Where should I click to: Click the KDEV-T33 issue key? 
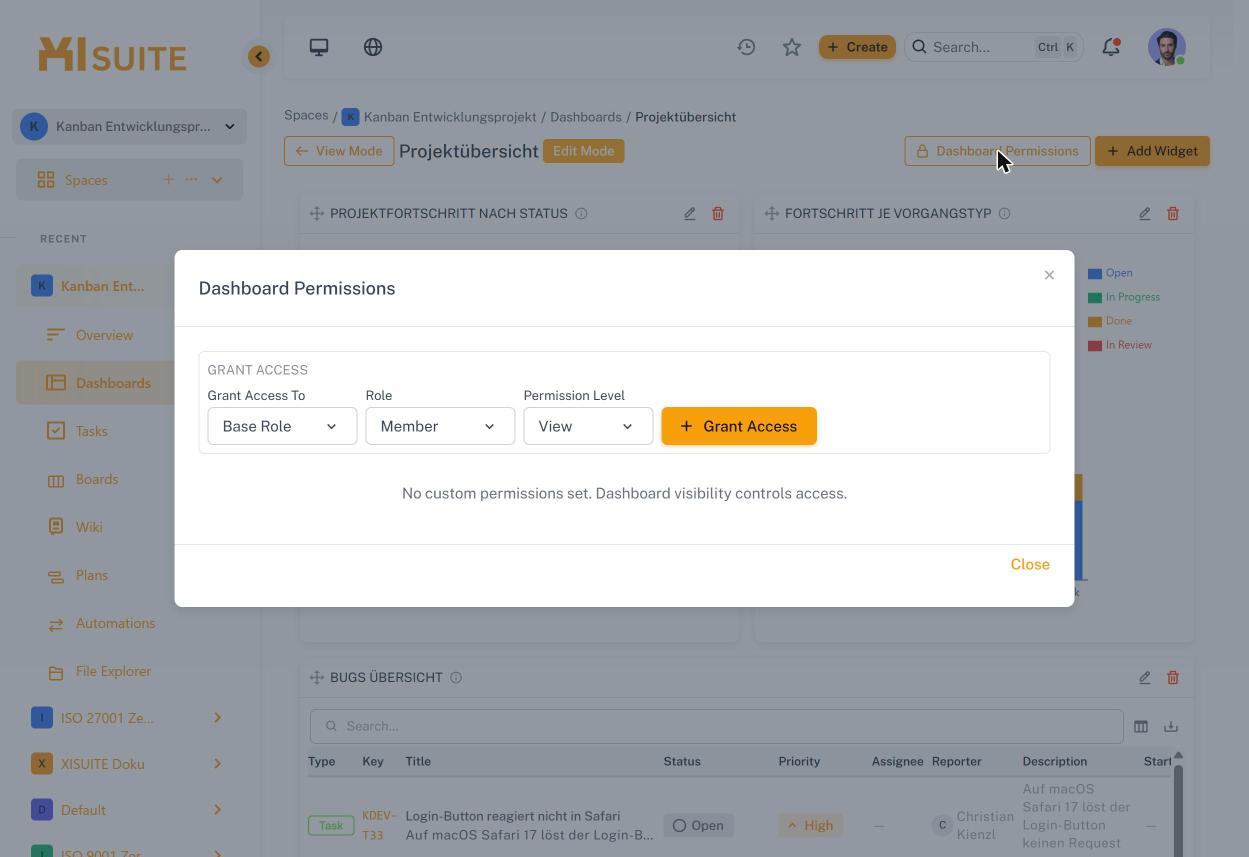tap(378, 825)
